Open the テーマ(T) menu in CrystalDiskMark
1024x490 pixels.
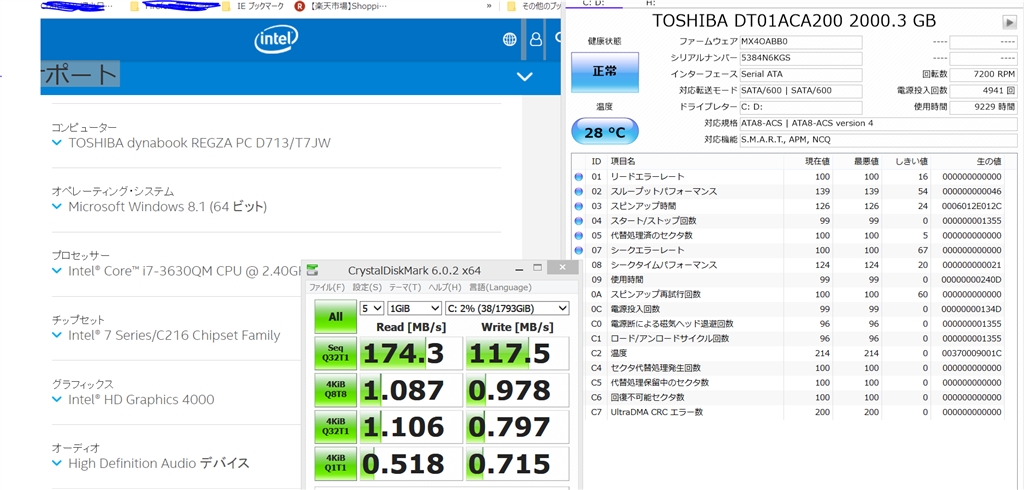(405, 287)
